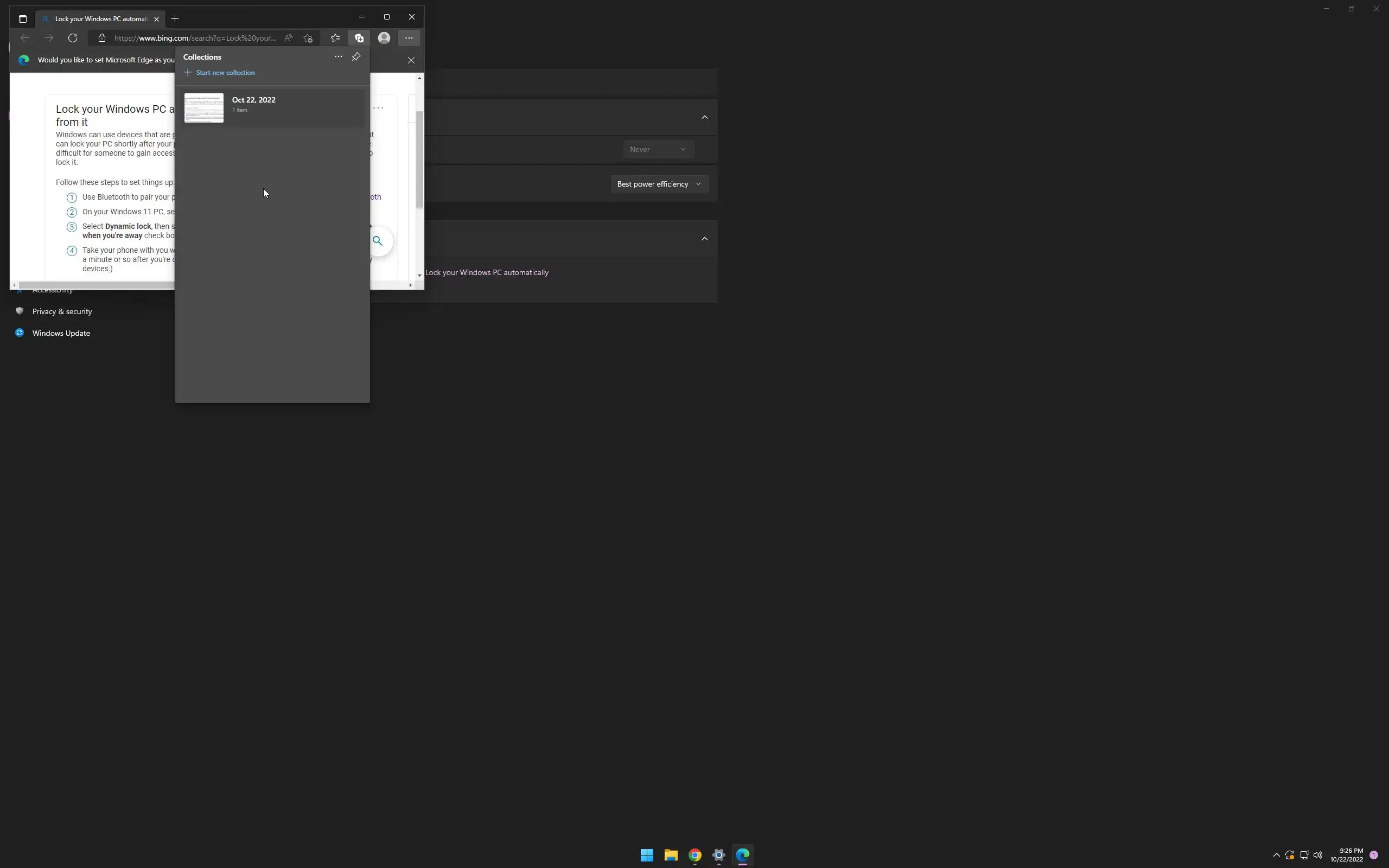
Task: Add page to favorites star icon
Action: point(308,38)
